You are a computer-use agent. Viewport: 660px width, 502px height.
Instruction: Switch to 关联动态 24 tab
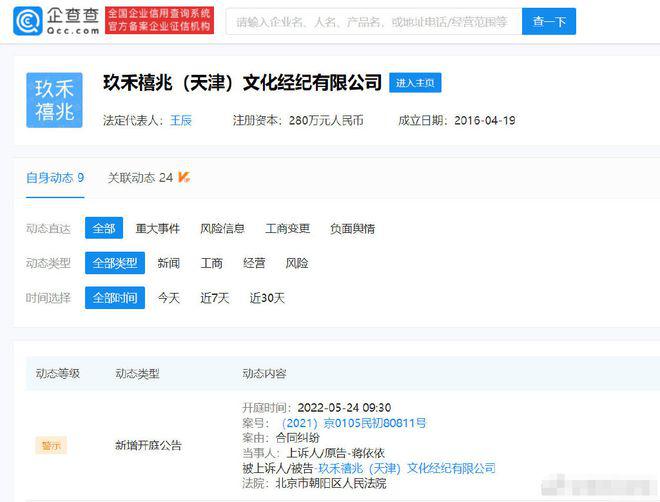(140, 178)
